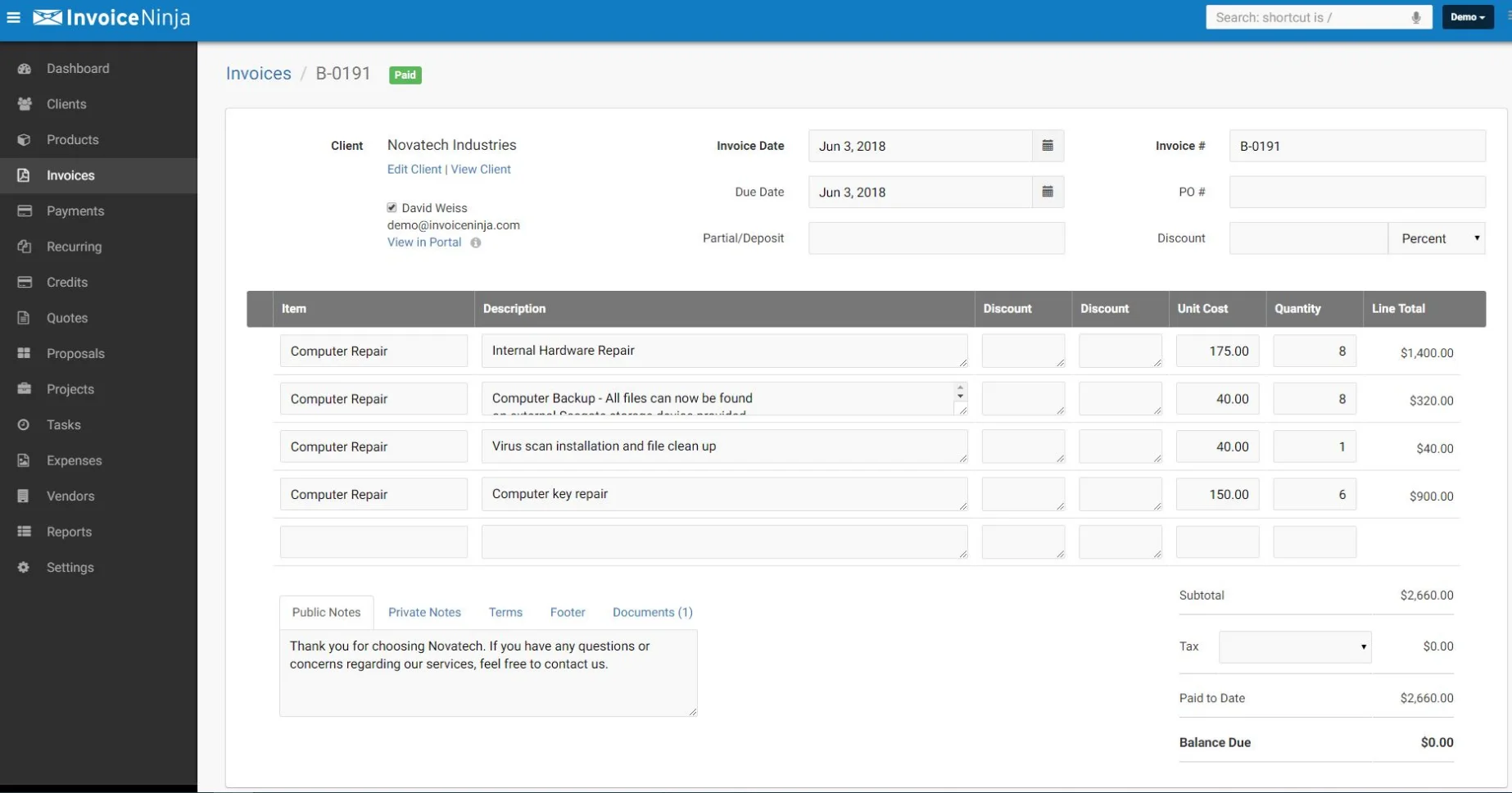Screen dimensions: 1512x793
Task: Click the quantity field showing 6
Action: 1315,494
